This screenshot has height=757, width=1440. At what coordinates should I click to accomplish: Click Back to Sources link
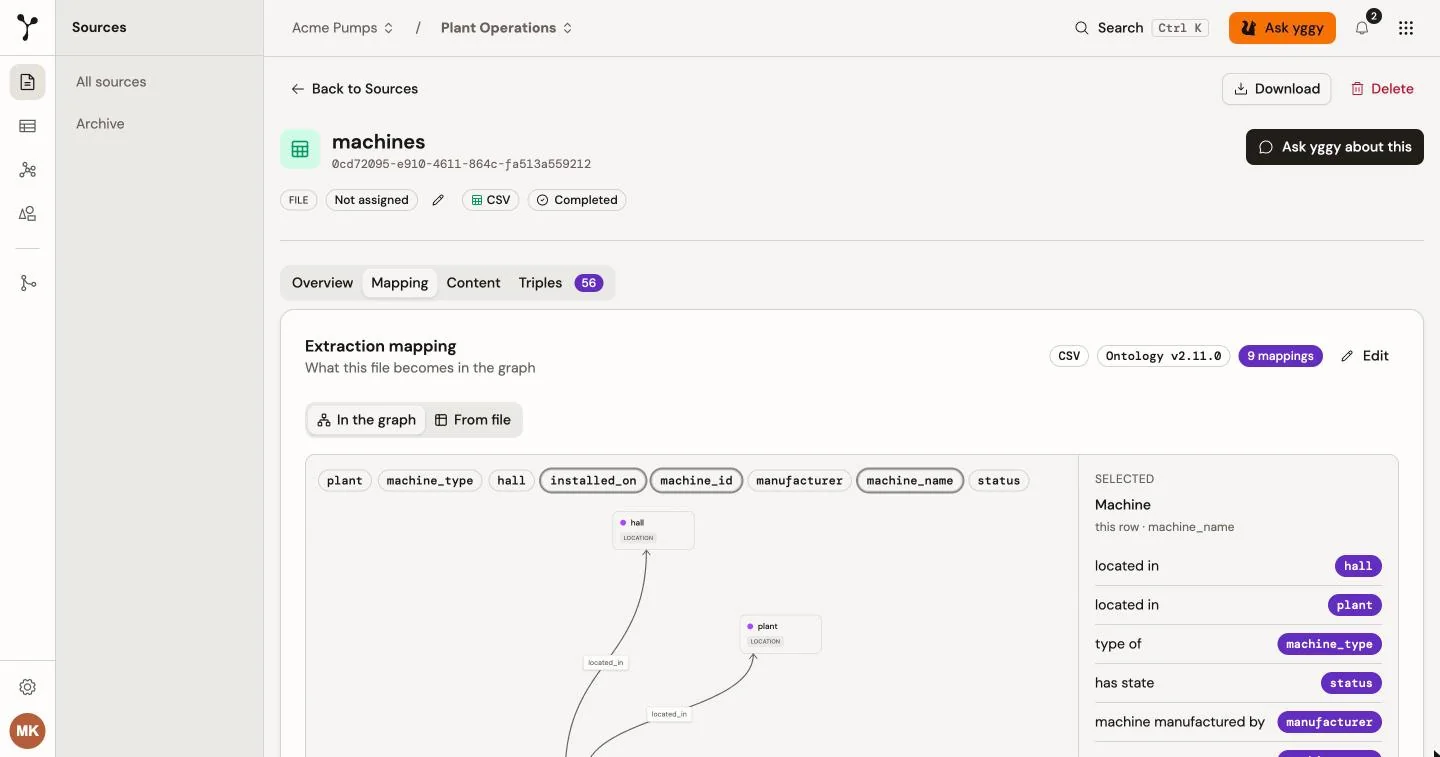click(x=354, y=89)
